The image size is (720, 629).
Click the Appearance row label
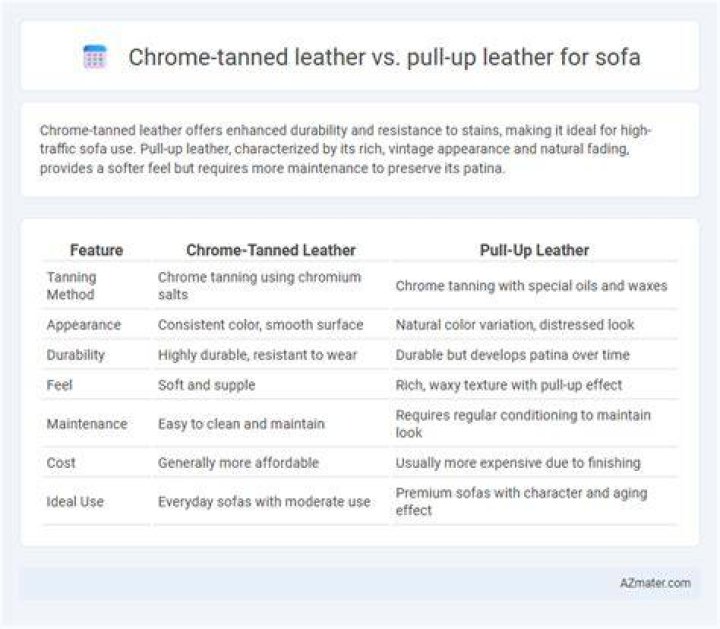(84, 325)
